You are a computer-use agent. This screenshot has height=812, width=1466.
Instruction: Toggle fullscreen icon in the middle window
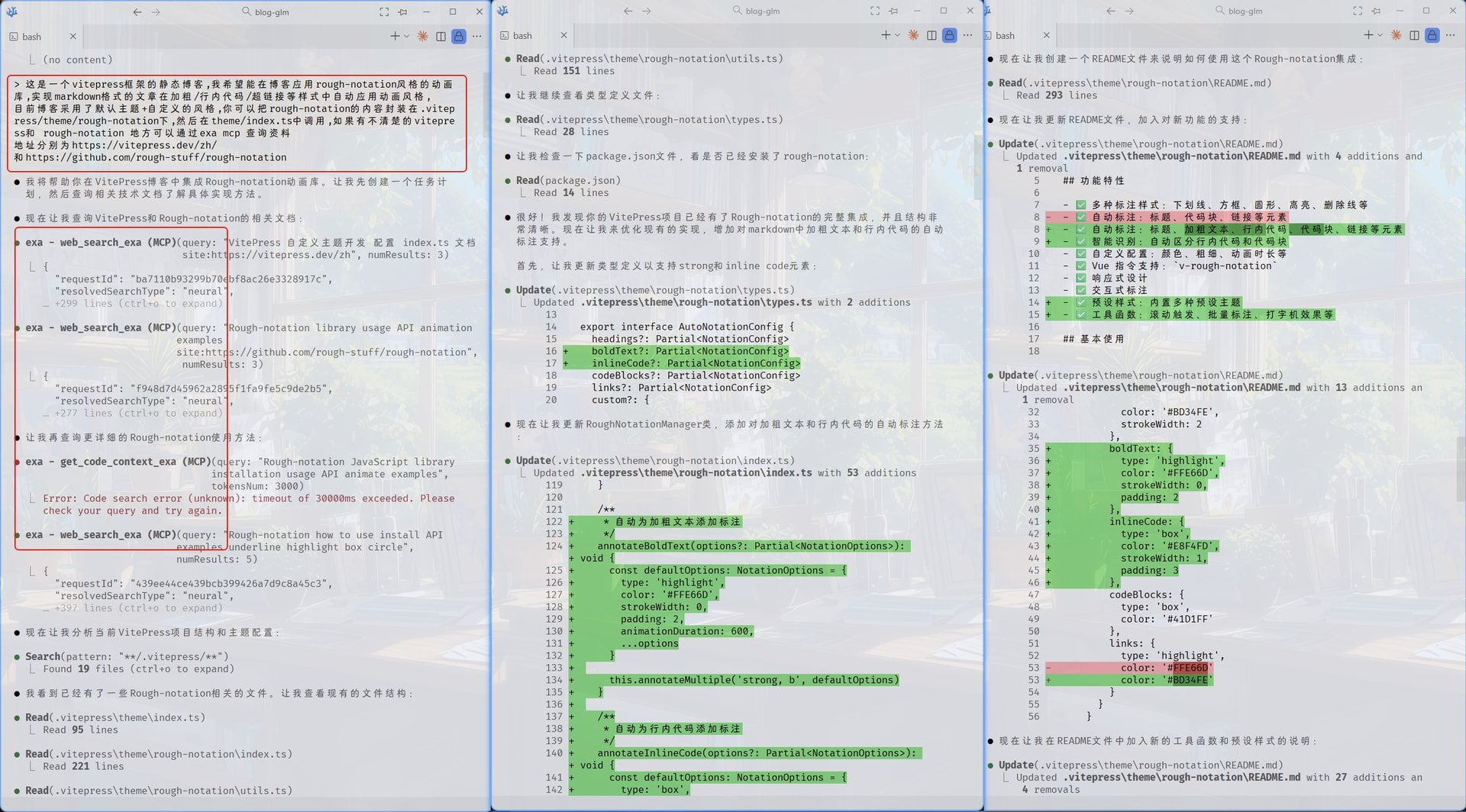[875, 11]
